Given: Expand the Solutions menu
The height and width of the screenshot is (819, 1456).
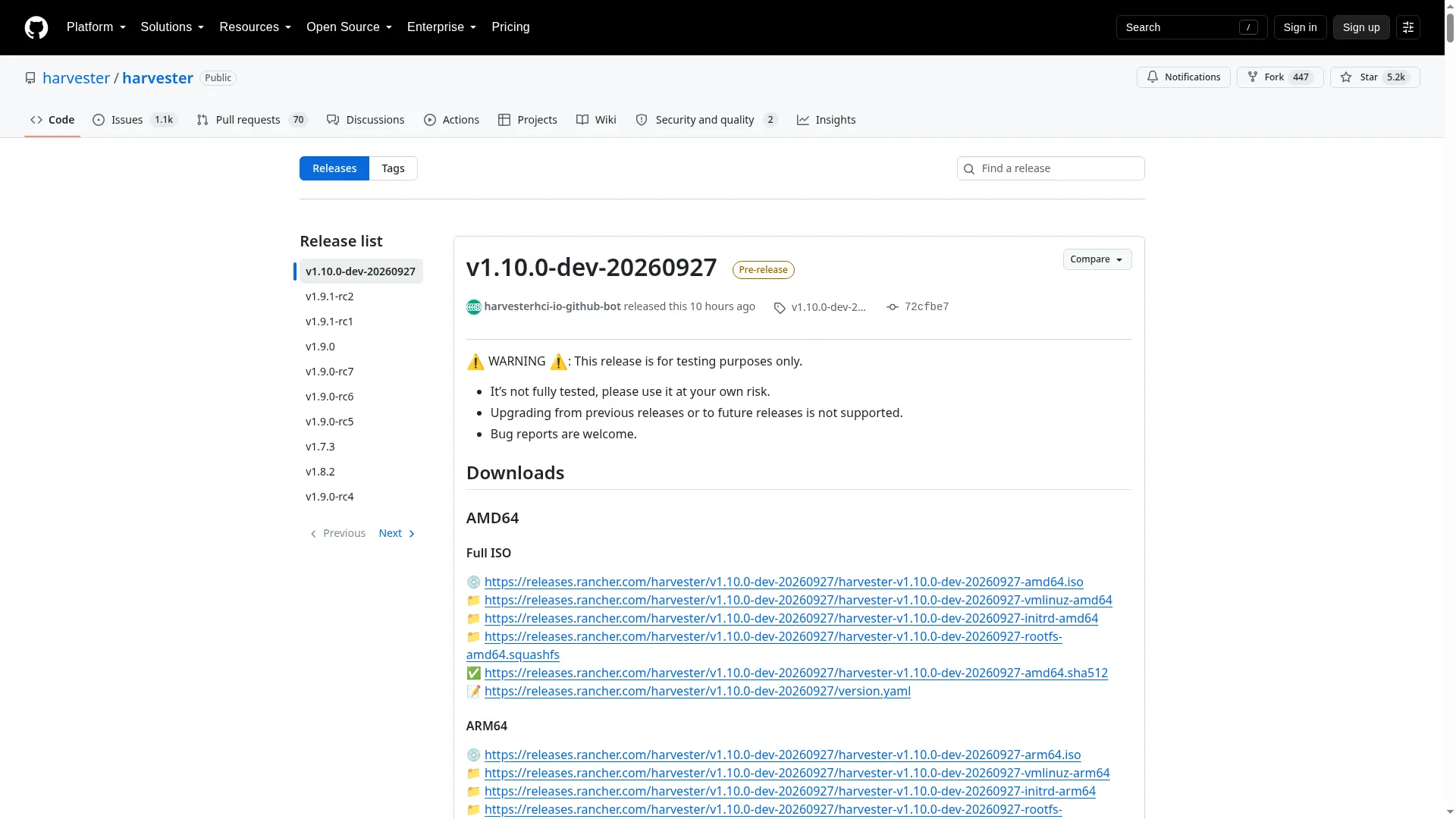Looking at the screenshot, I should tap(172, 27).
